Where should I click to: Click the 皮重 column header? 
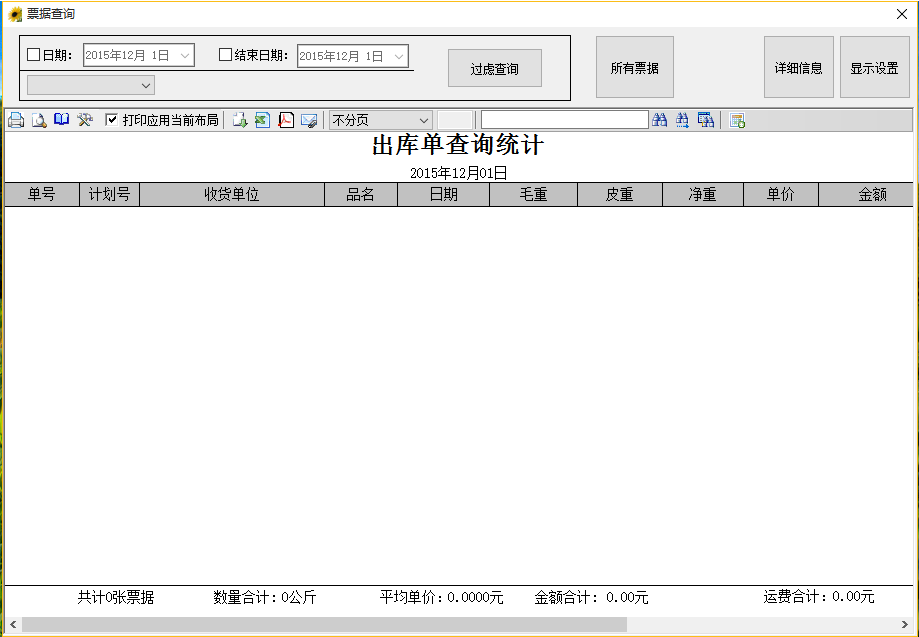coord(620,195)
